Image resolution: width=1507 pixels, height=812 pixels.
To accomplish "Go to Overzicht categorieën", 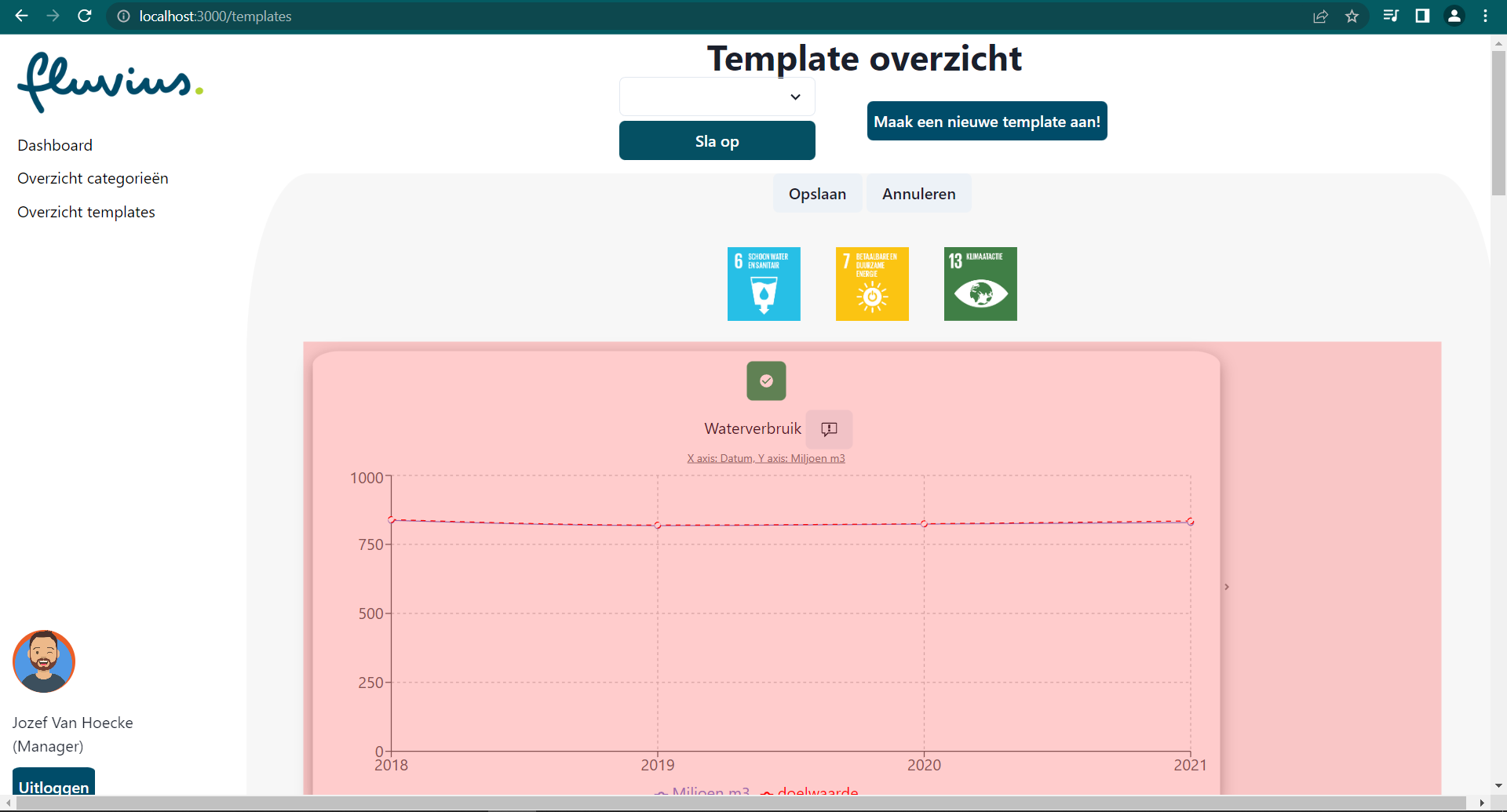I will 93,178.
